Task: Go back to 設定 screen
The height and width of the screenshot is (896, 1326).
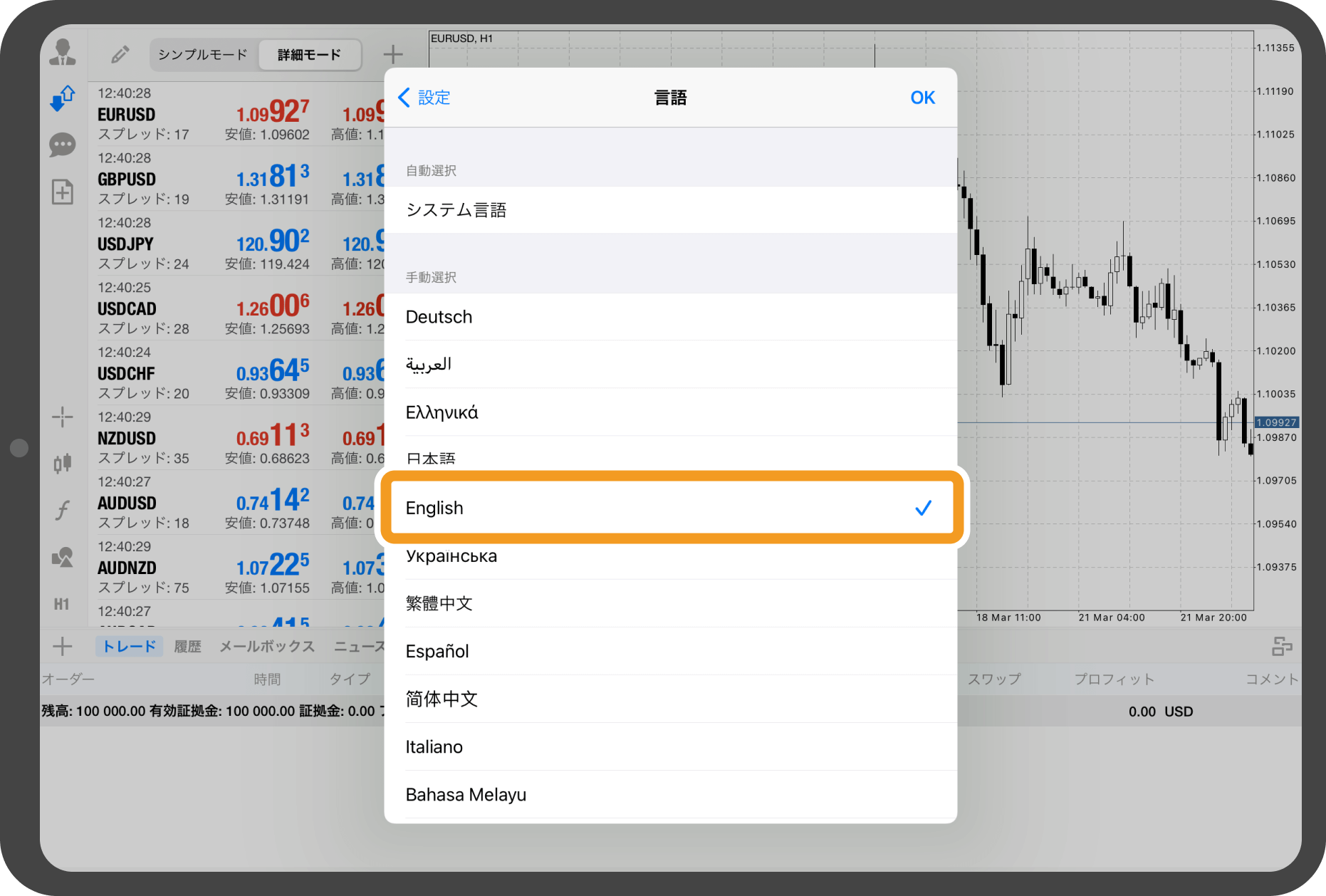Action: (424, 98)
